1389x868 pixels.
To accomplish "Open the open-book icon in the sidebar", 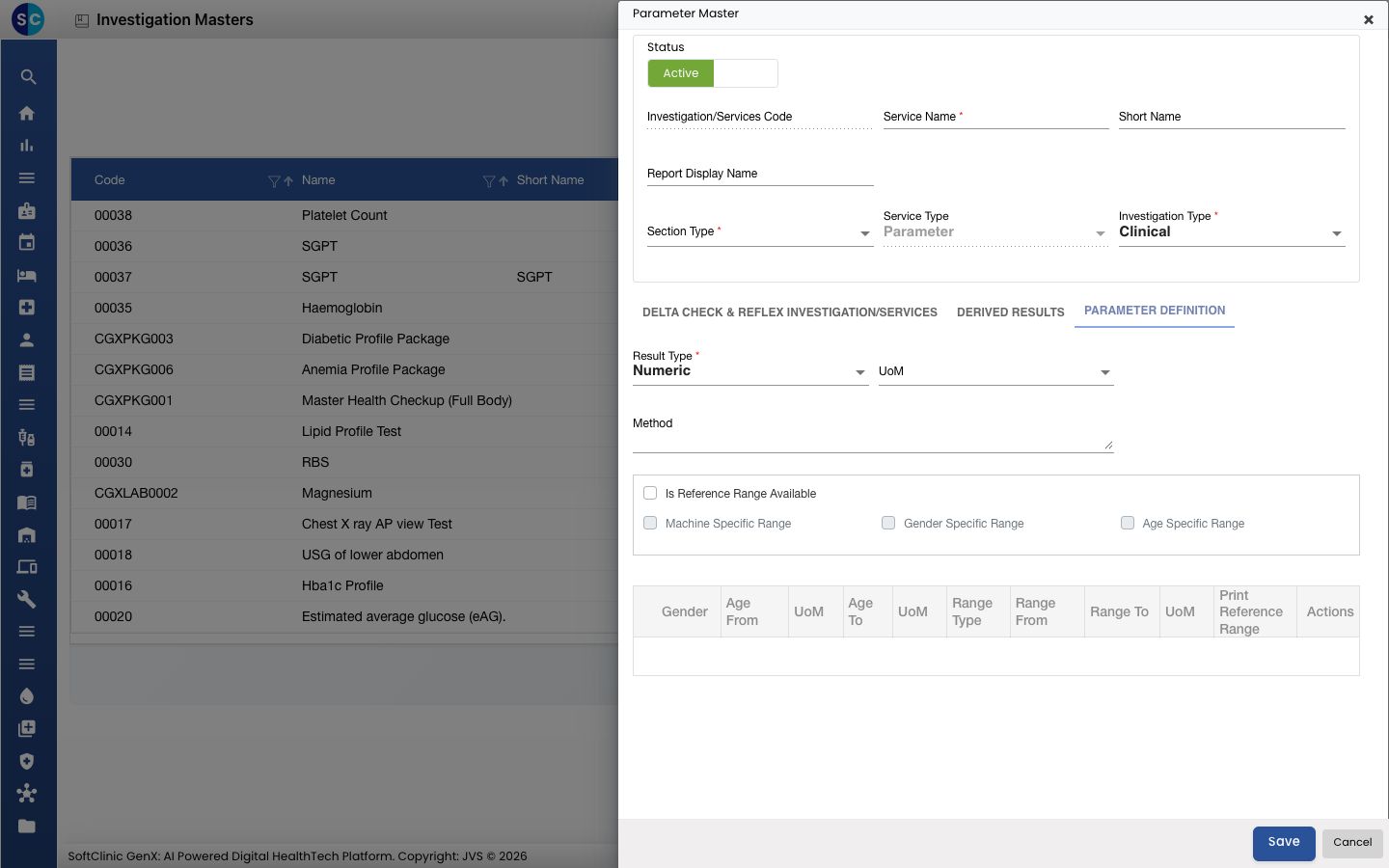I will (27, 502).
